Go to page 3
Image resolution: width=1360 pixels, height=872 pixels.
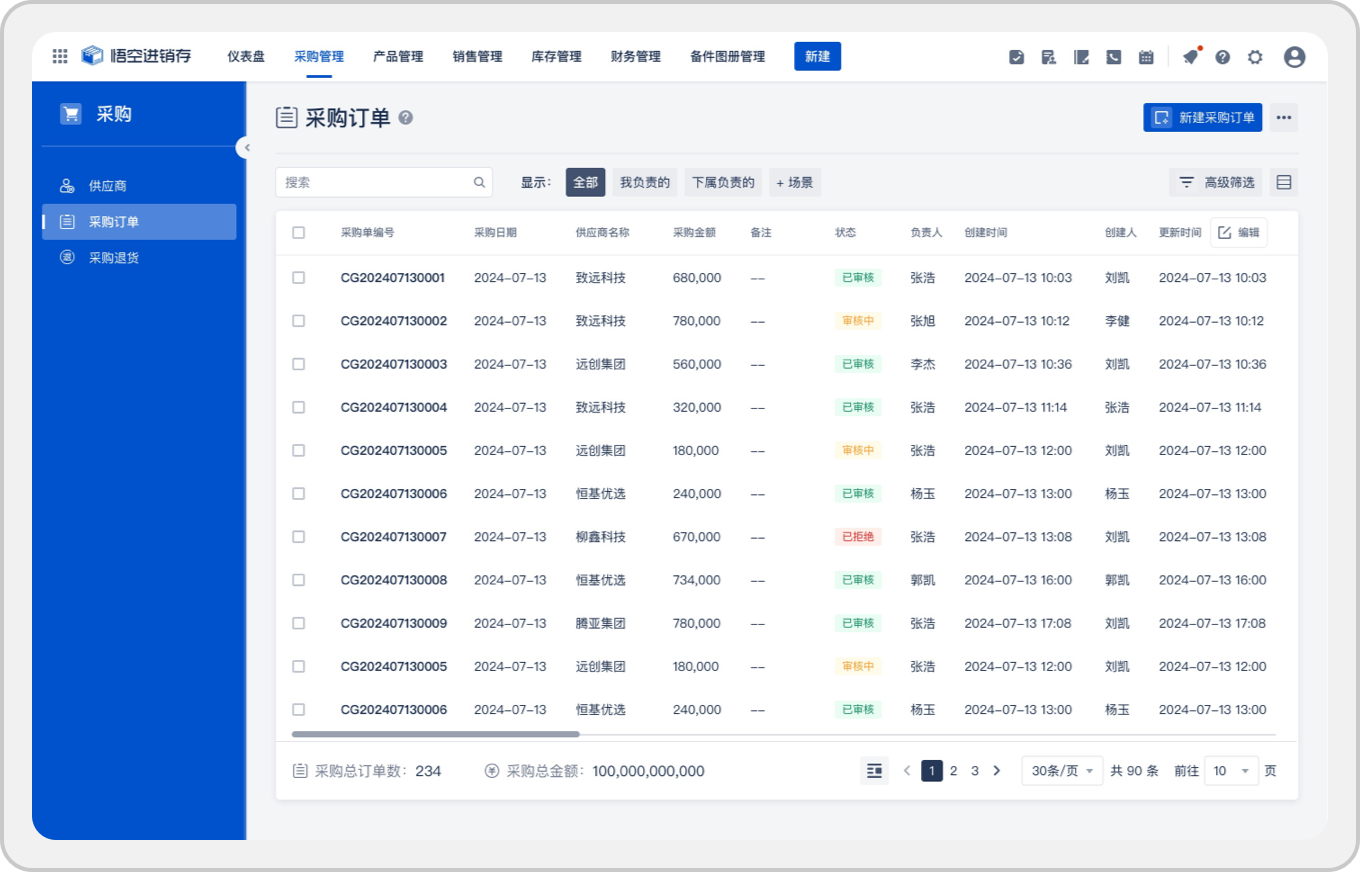[975, 770]
